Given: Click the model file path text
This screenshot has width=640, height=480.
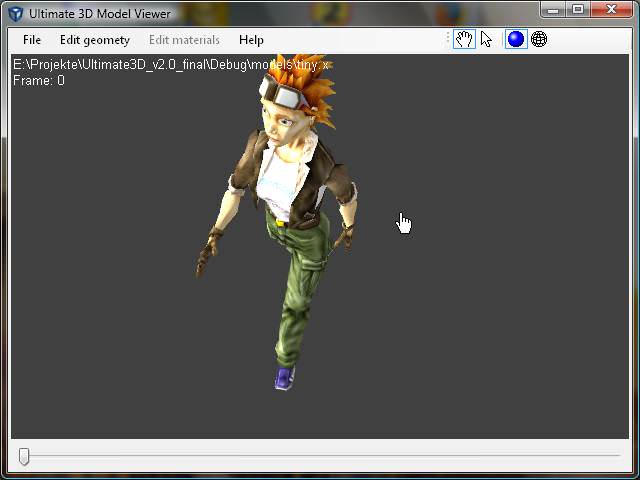Looking at the screenshot, I should point(171,65).
